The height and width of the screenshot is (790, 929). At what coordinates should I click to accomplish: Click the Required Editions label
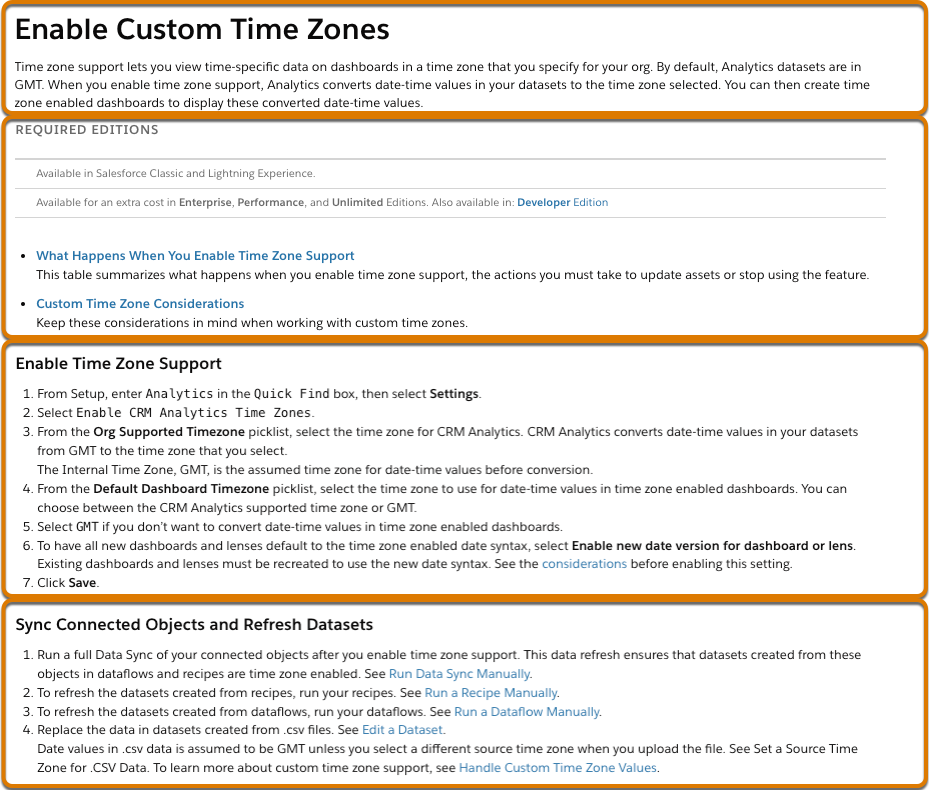coord(87,130)
